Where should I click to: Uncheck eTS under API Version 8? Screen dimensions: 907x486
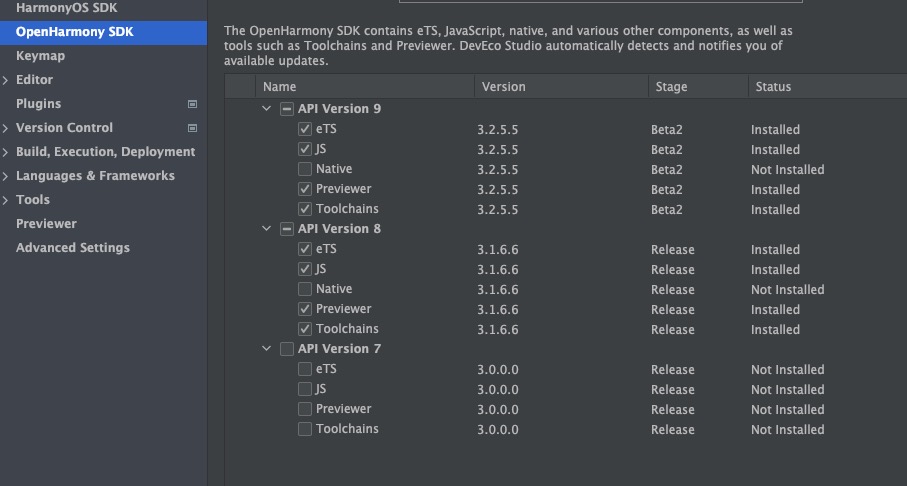305,249
